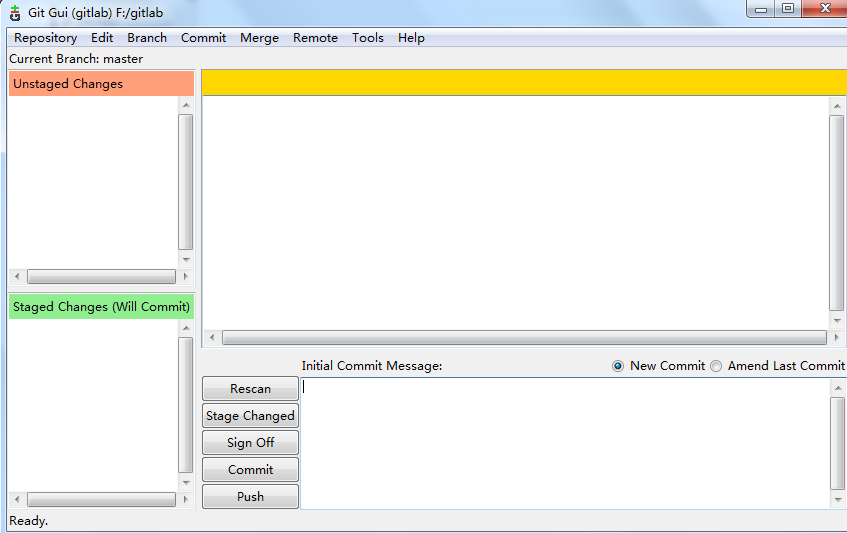Click the Staged Changes (Will Commit) header
The width and height of the screenshot is (847, 533).
101,307
